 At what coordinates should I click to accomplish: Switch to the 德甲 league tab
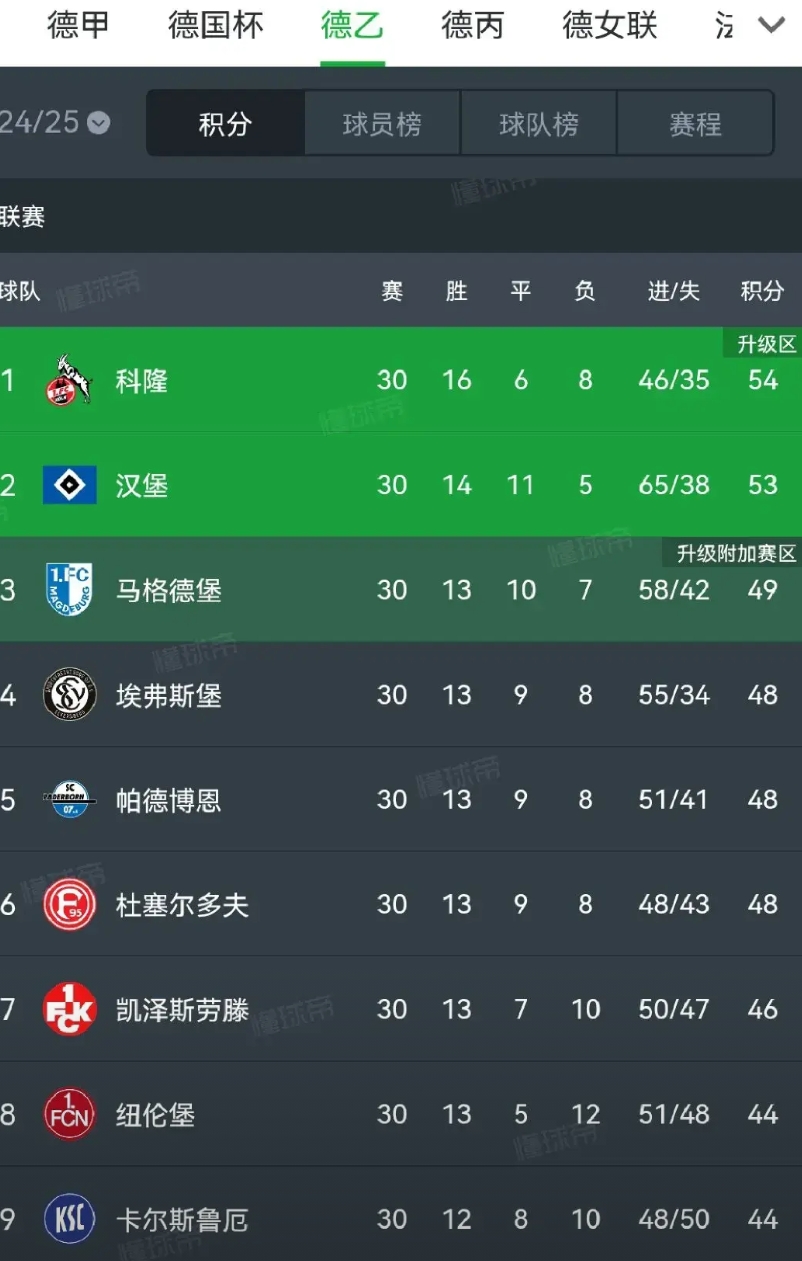tap(78, 25)
